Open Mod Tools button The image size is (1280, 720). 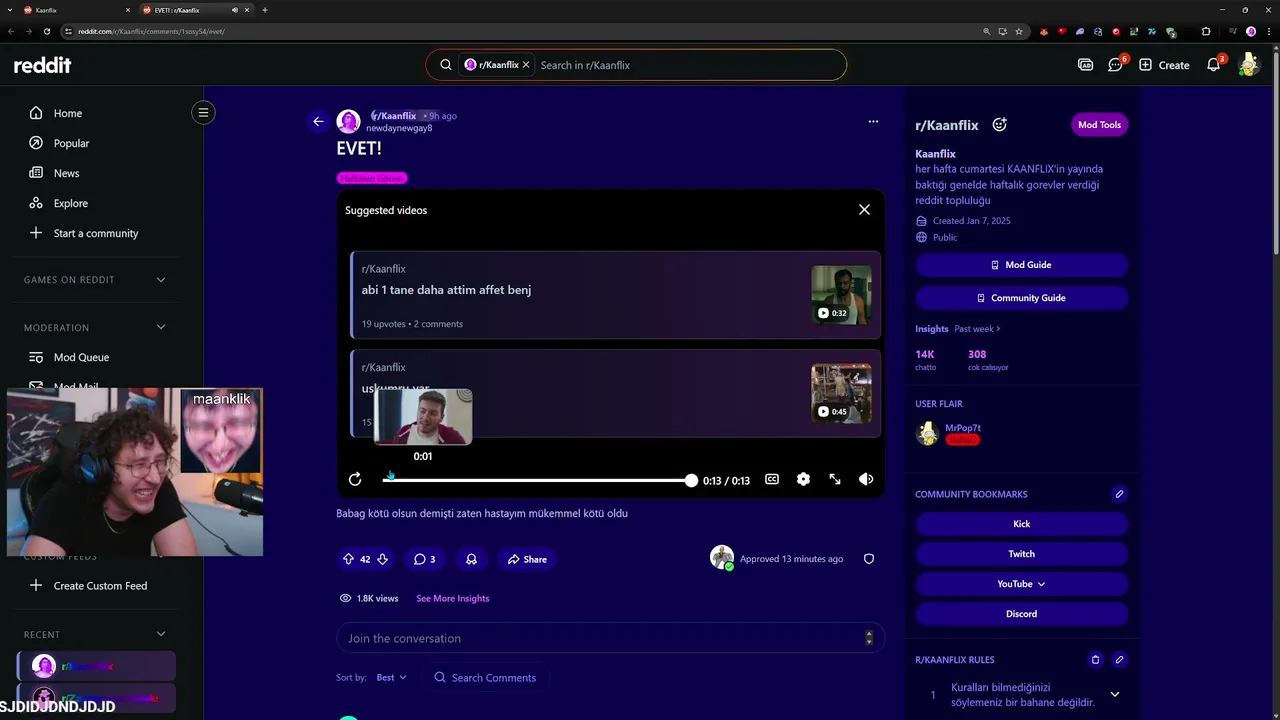[x=1099, y=125]
